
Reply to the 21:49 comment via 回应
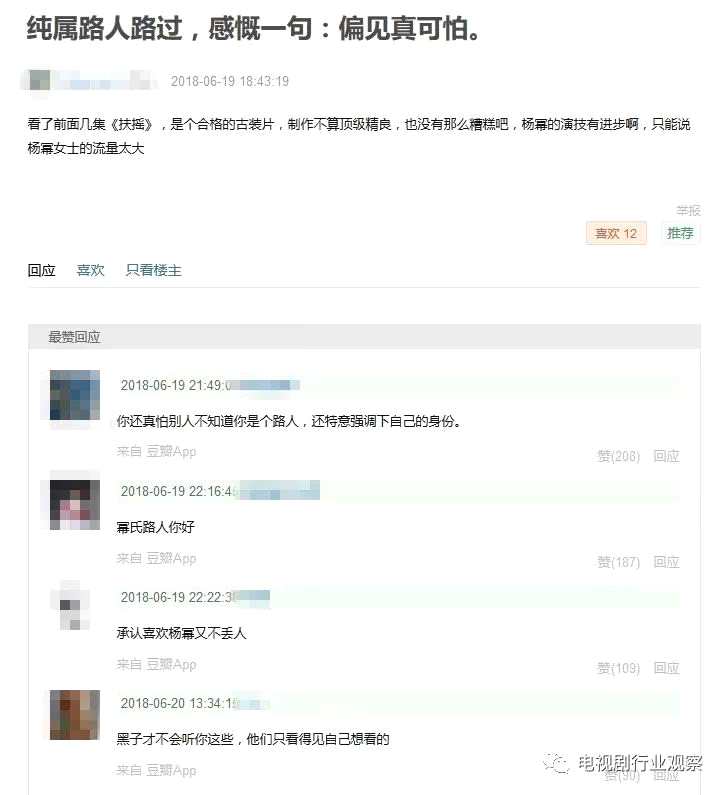666,456
